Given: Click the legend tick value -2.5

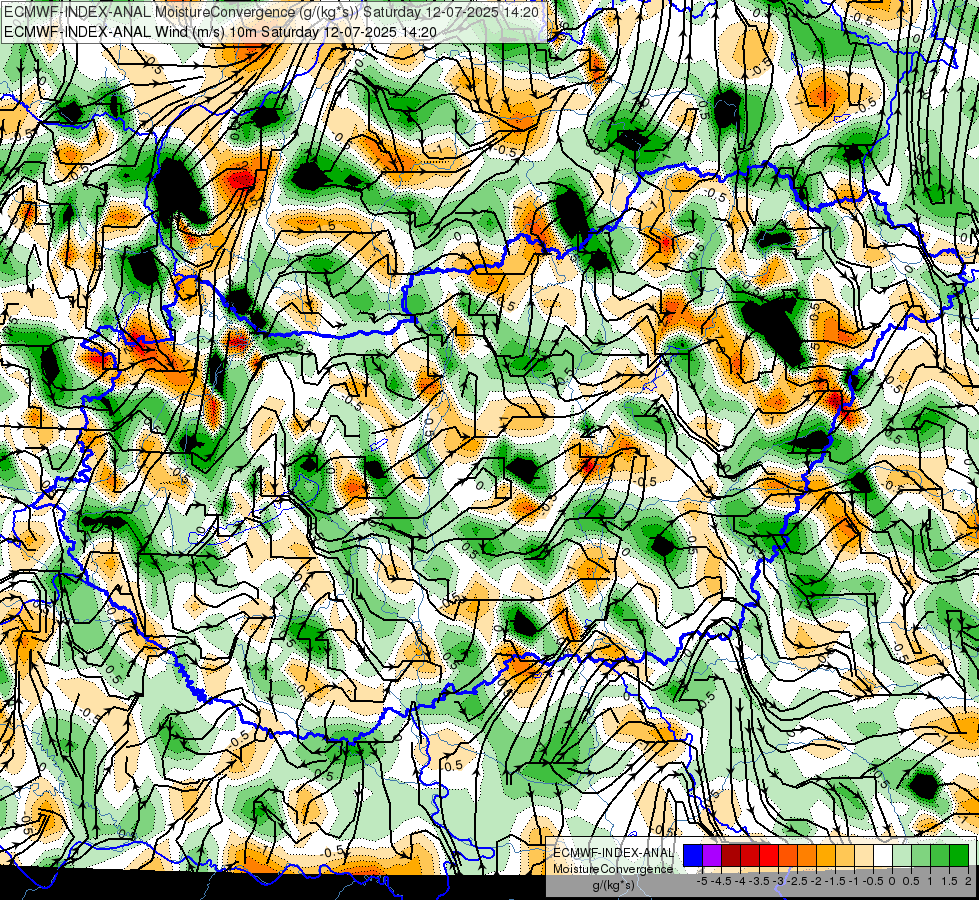Looking at the screenshot, I should point(797,881).
